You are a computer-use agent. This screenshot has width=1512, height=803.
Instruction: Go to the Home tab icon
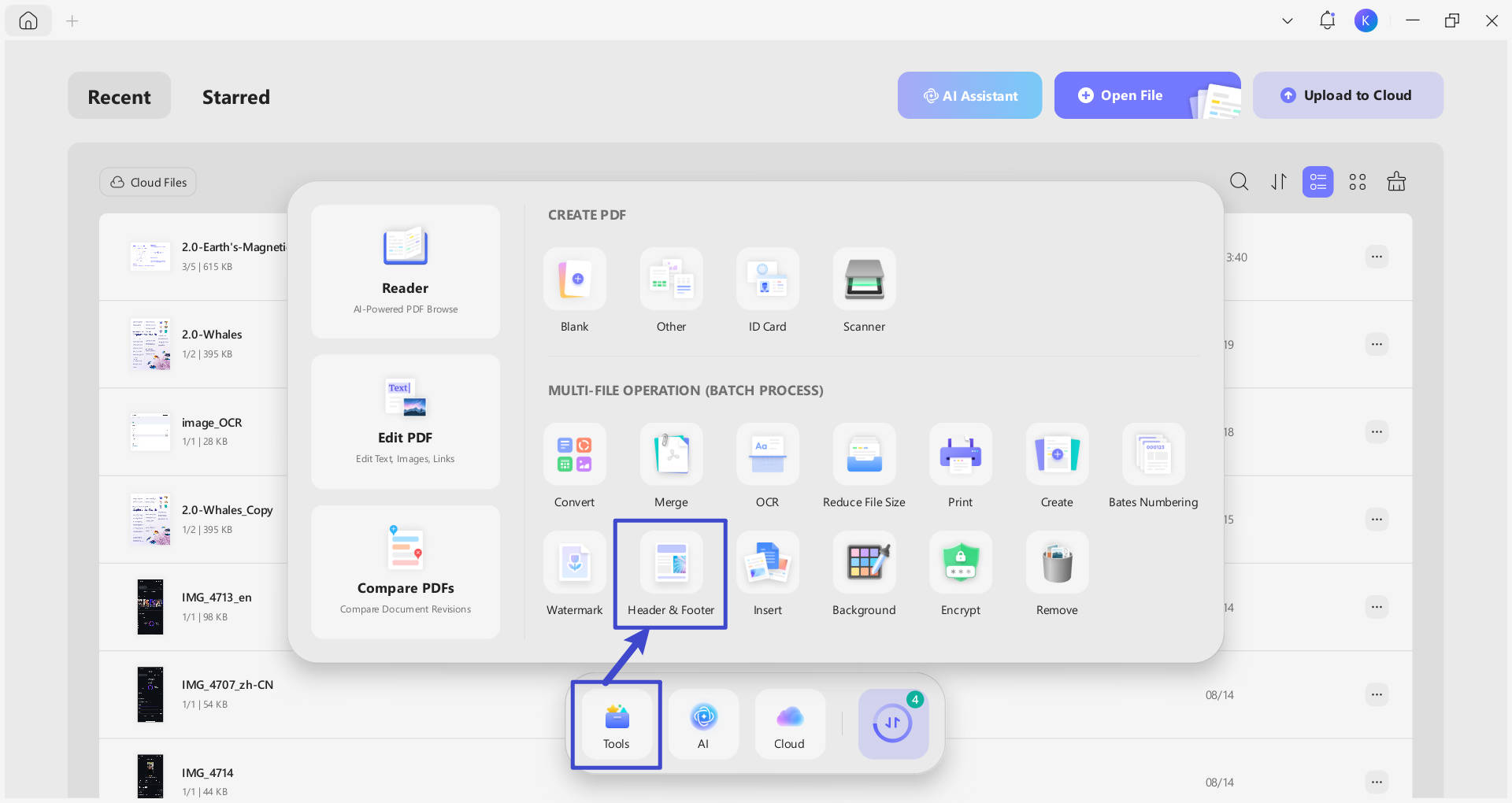point(28,20)
